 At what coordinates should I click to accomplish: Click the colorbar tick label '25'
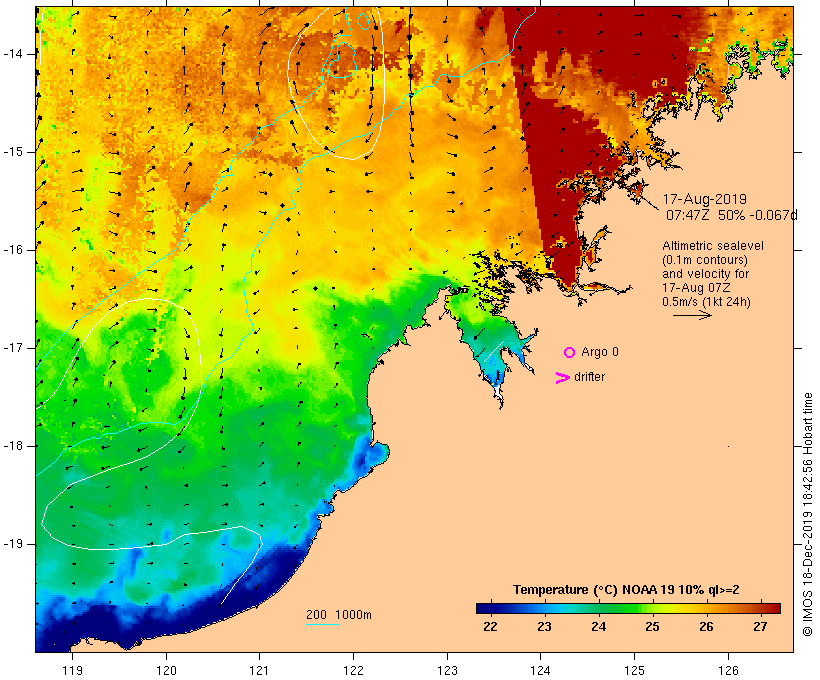(x=653, y=627)
